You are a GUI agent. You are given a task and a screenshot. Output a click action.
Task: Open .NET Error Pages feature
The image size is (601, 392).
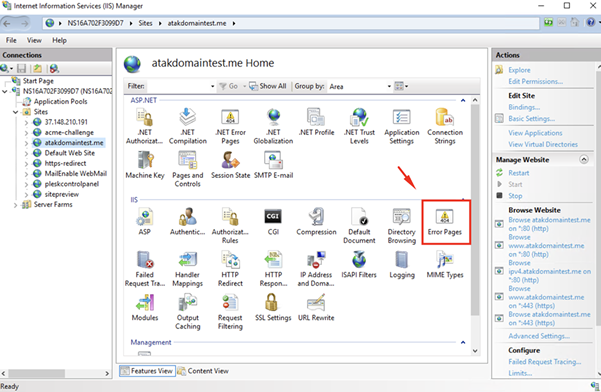point(230,126)
